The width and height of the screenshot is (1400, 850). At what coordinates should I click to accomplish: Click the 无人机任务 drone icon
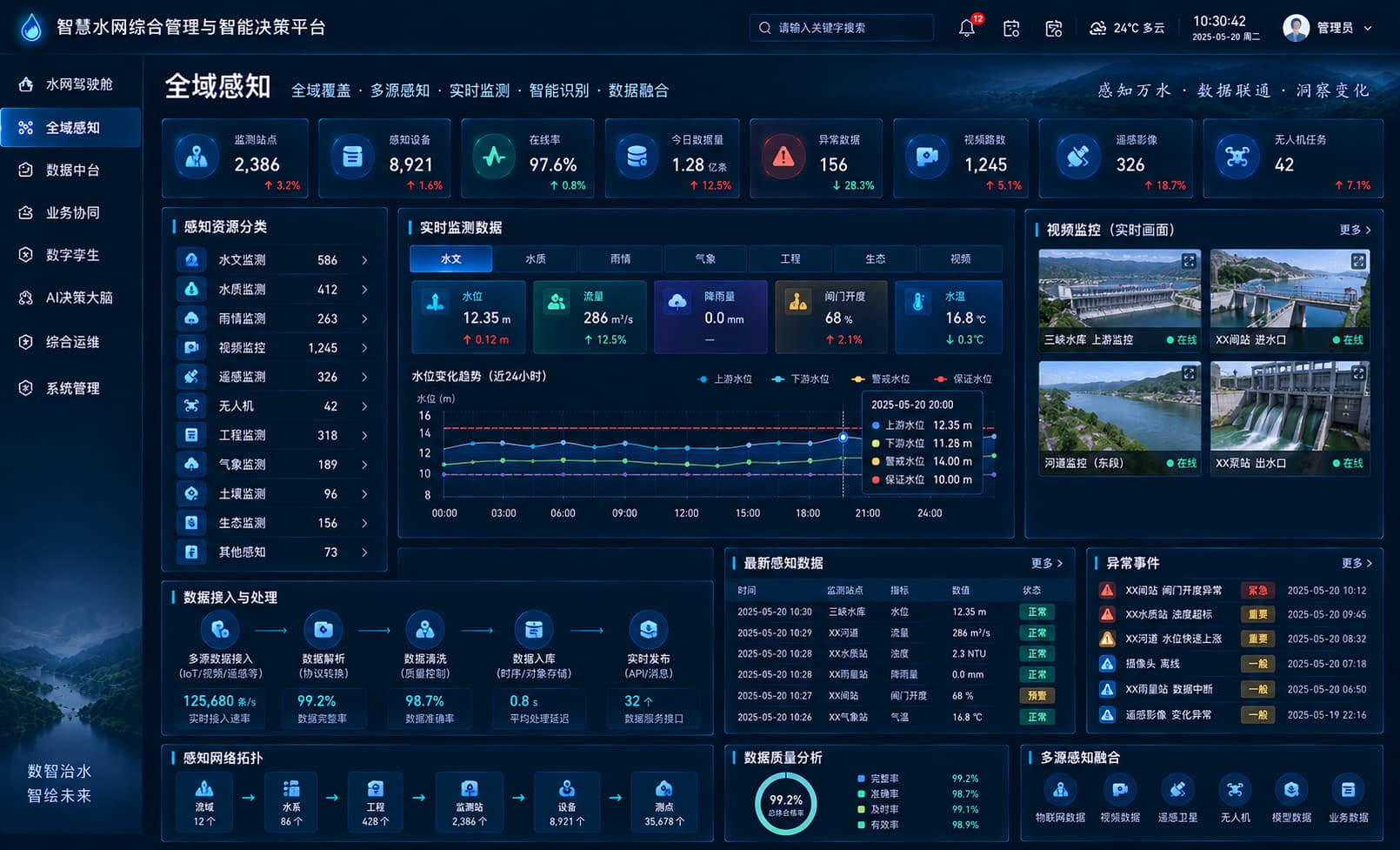[1237, 157]
